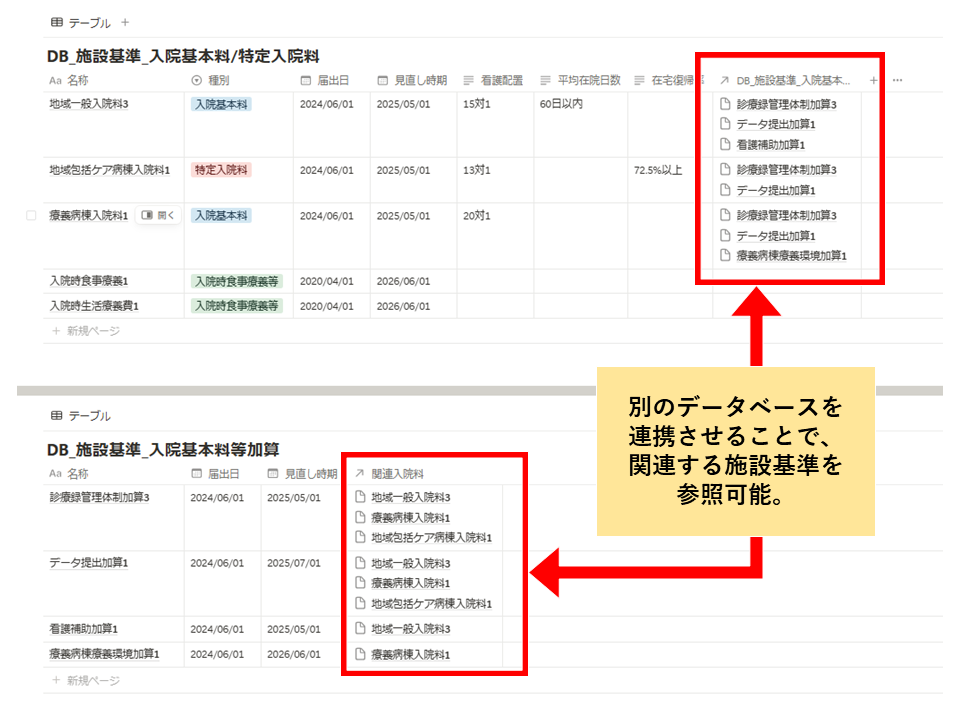Screen dimensions: 960x720
Task: Tick the checkbox beside 療養病棟入院料1 row
Action: tap(31, 215)
